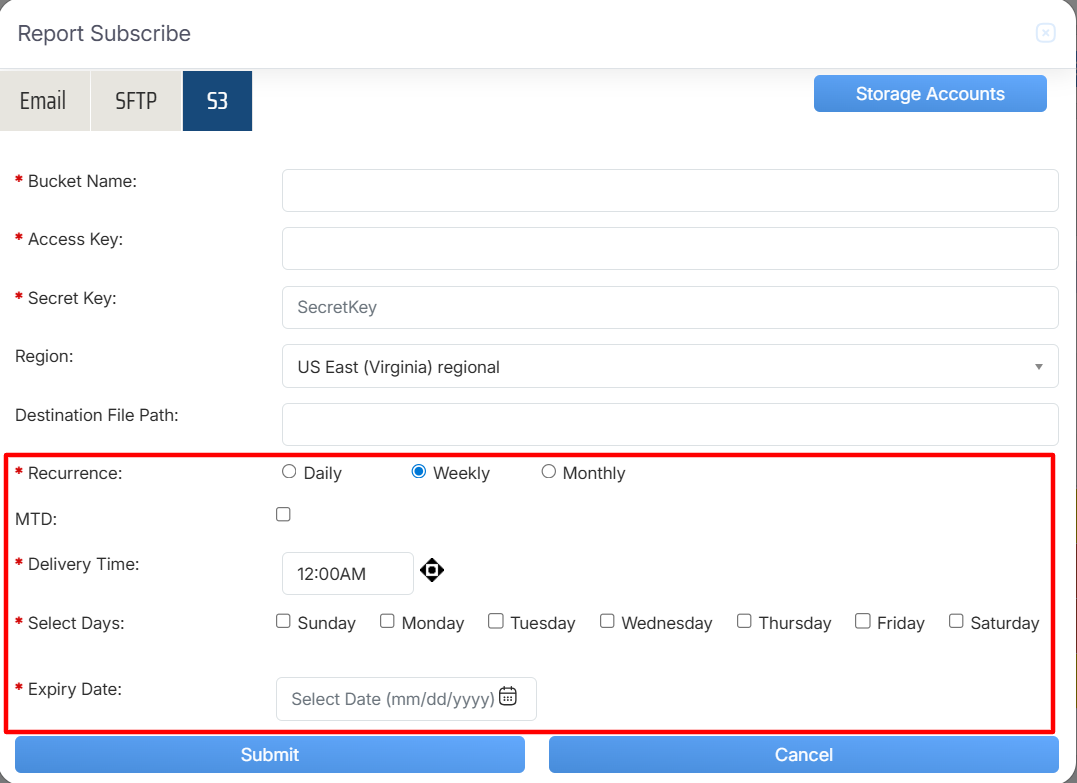Check the Sunday checkbox
This screenshot has width=1077, height=783.
tap(284, 621)
